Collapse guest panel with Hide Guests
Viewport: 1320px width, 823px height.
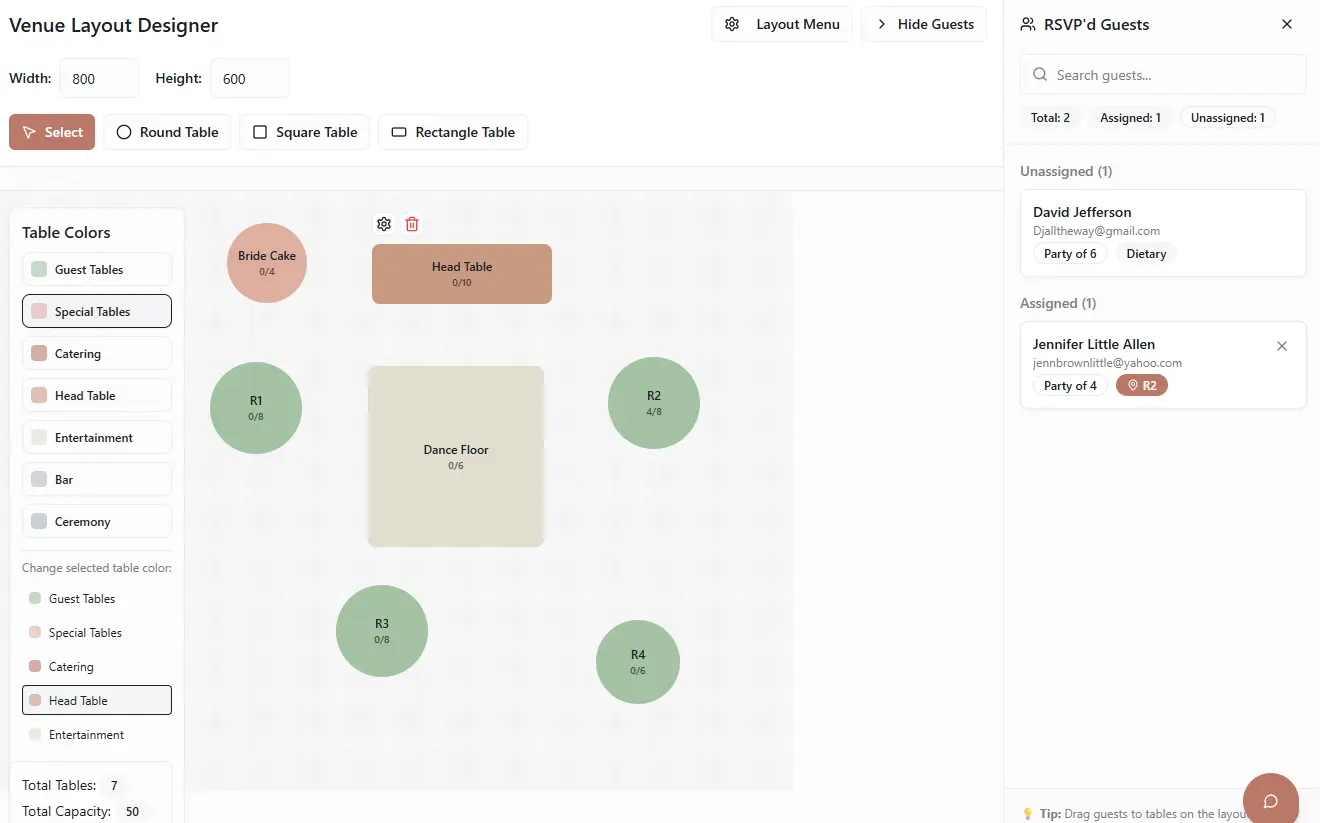924,24
